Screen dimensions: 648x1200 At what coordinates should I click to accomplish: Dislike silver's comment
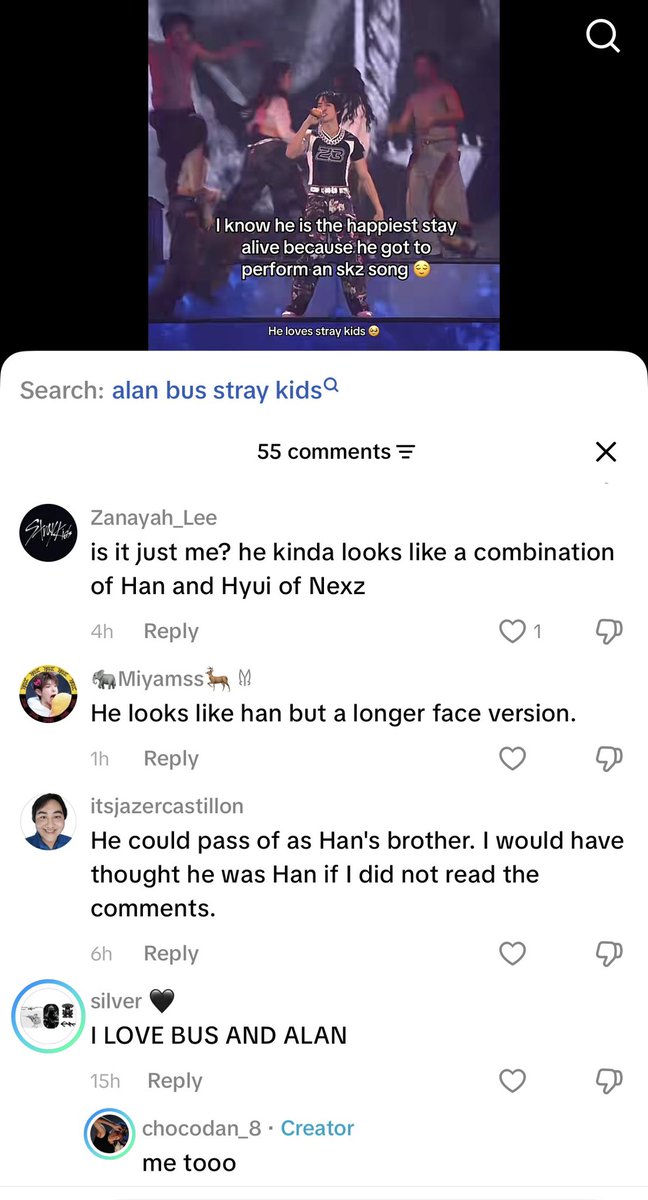pos(609,1081)
